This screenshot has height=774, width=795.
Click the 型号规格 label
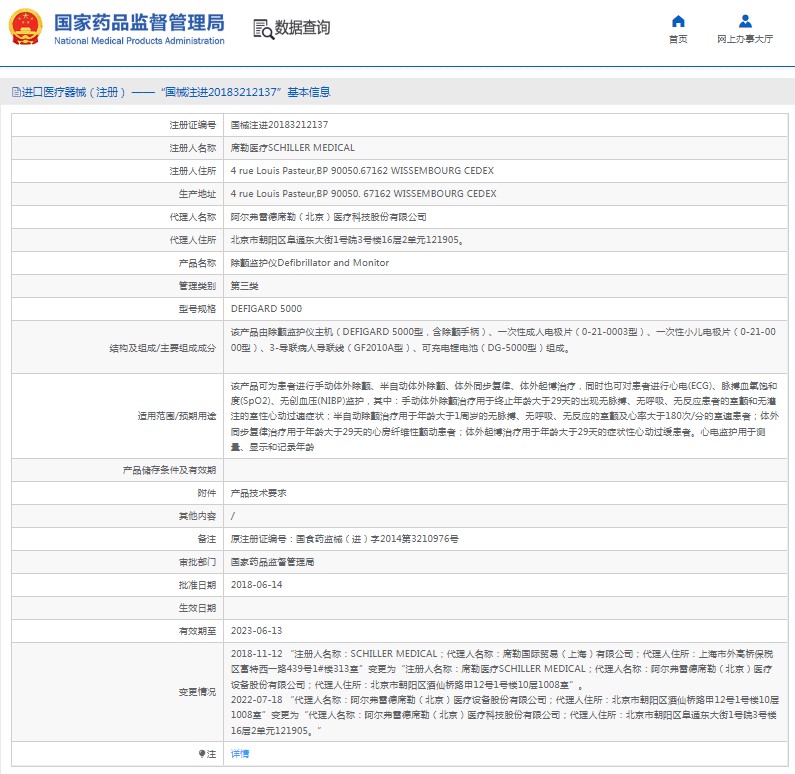197,309
